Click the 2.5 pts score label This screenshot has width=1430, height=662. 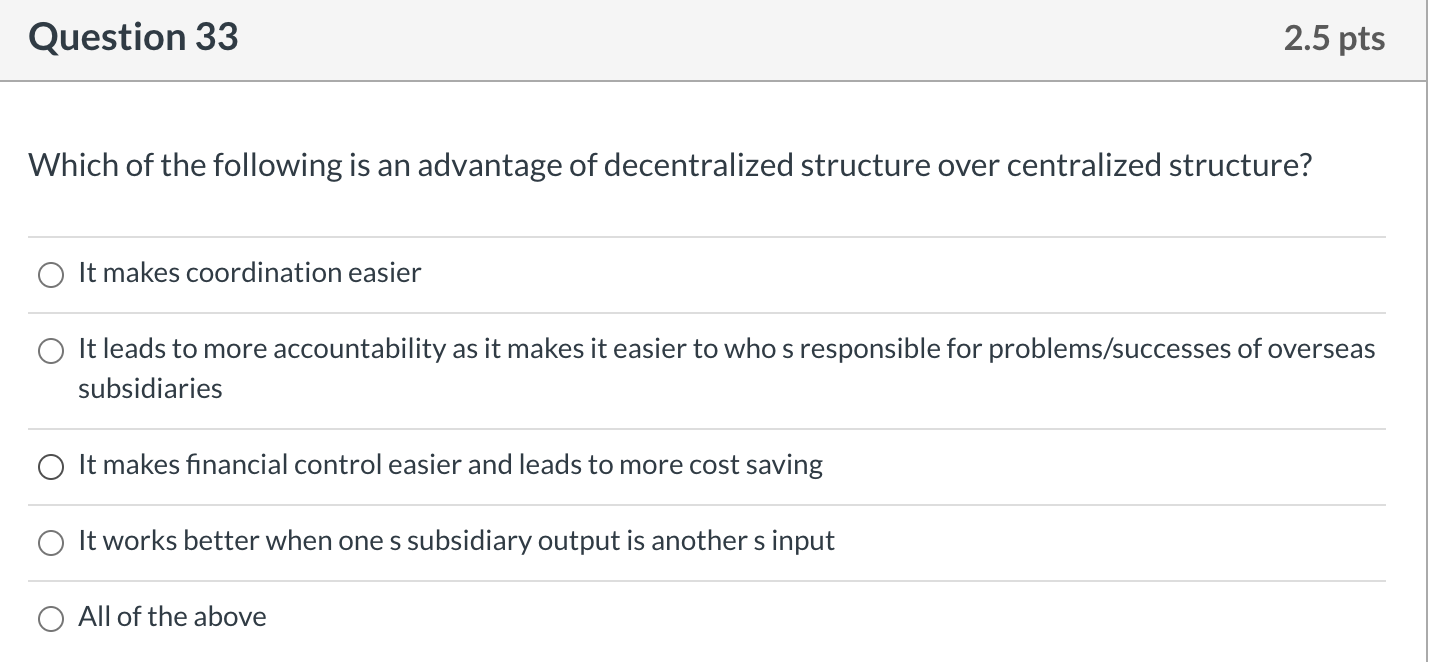pos(1335,38)
